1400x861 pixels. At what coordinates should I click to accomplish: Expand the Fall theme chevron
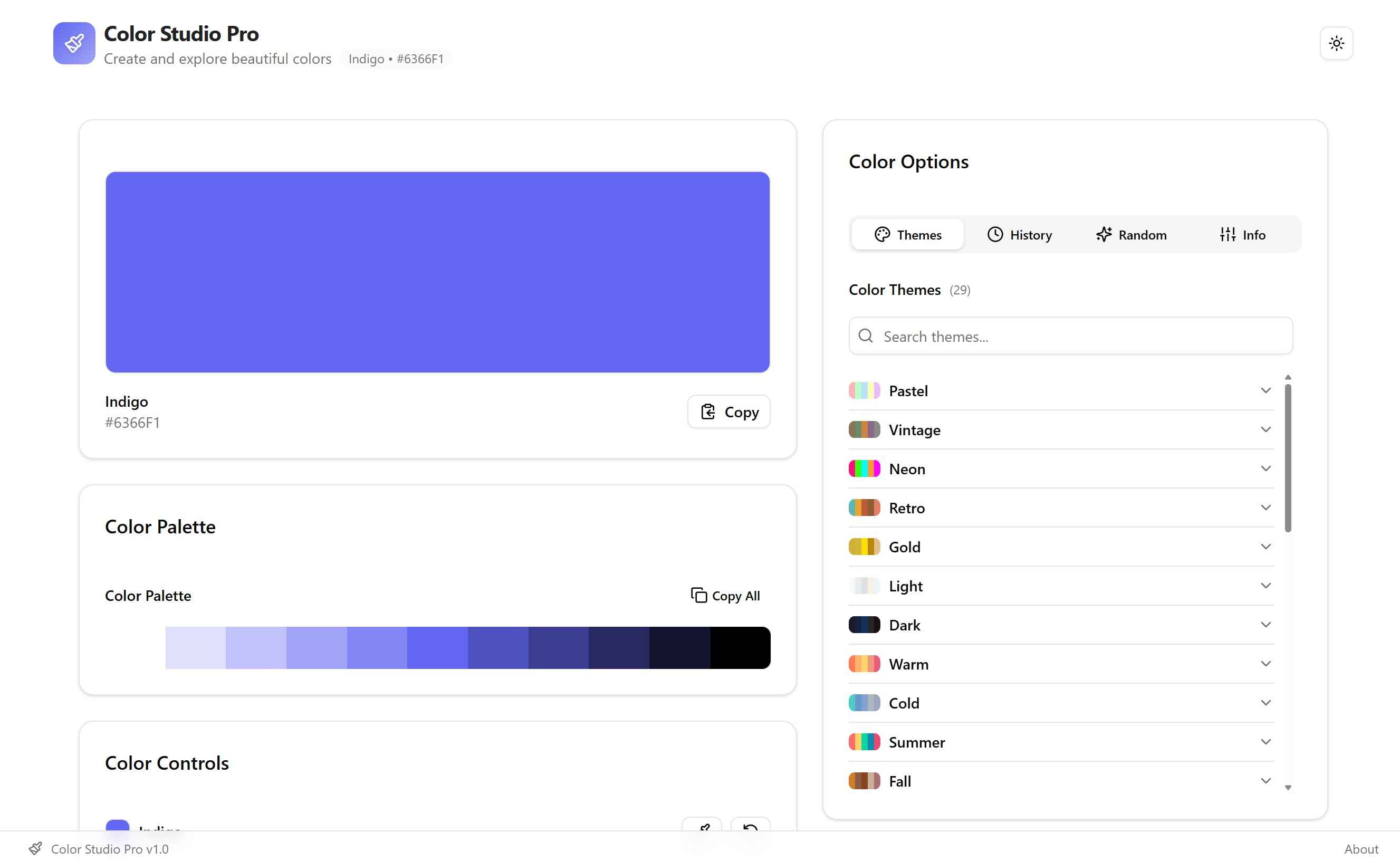click(1265, 781)
